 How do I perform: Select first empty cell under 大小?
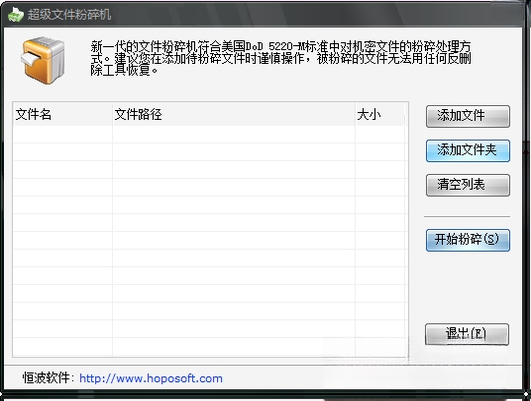click(x=380, y=134)
